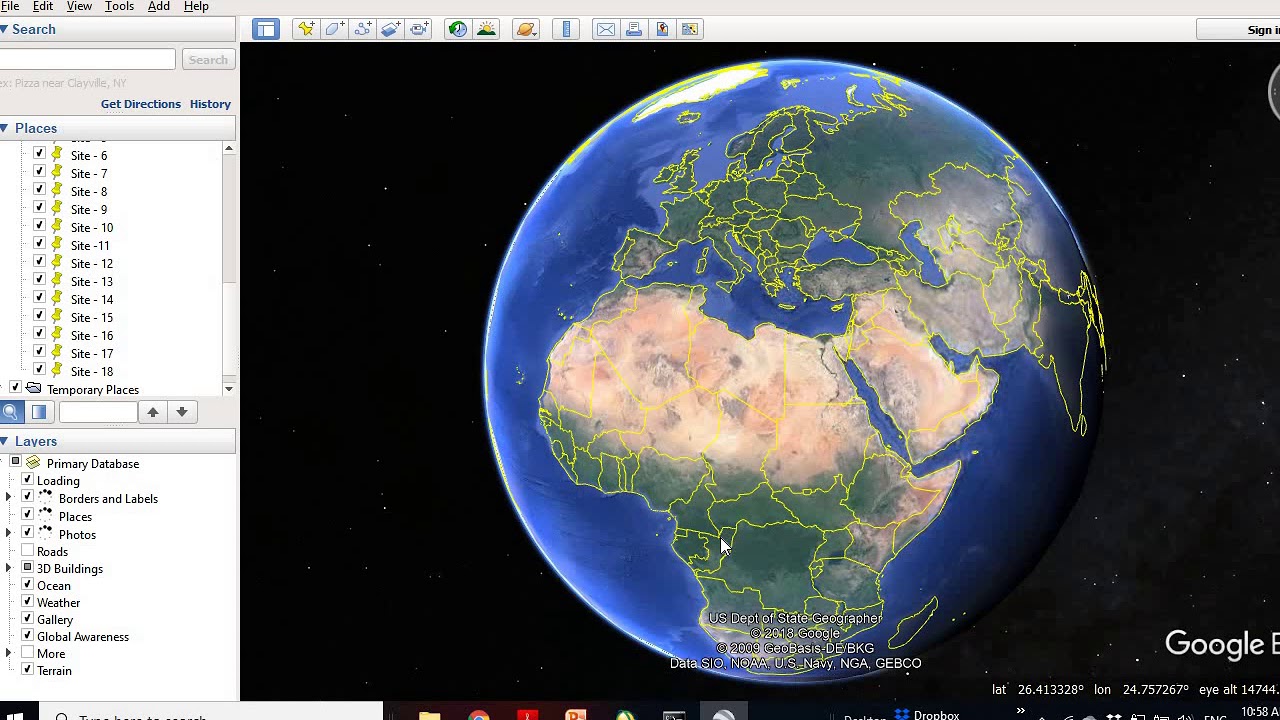Uncheck the Site - 15 checkbox
Viewport: 1280px width, 720px height.
39,316
